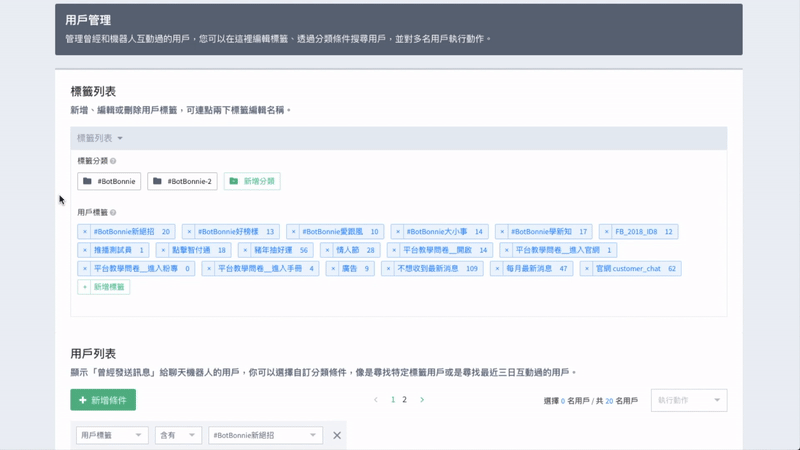Select page 1 in pagination
Viewport: 800px width, 450px height.
393,399
